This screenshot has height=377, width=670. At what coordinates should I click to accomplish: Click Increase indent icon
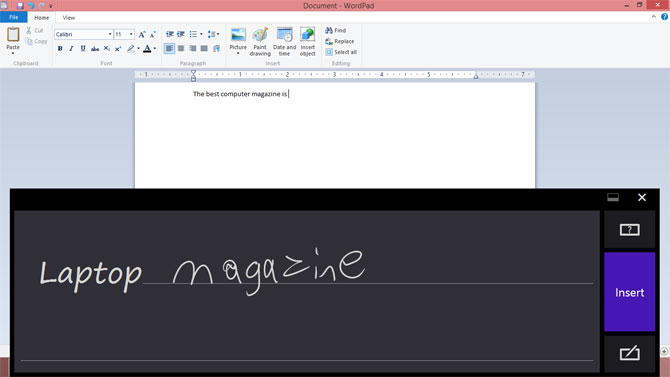(181, 34)
